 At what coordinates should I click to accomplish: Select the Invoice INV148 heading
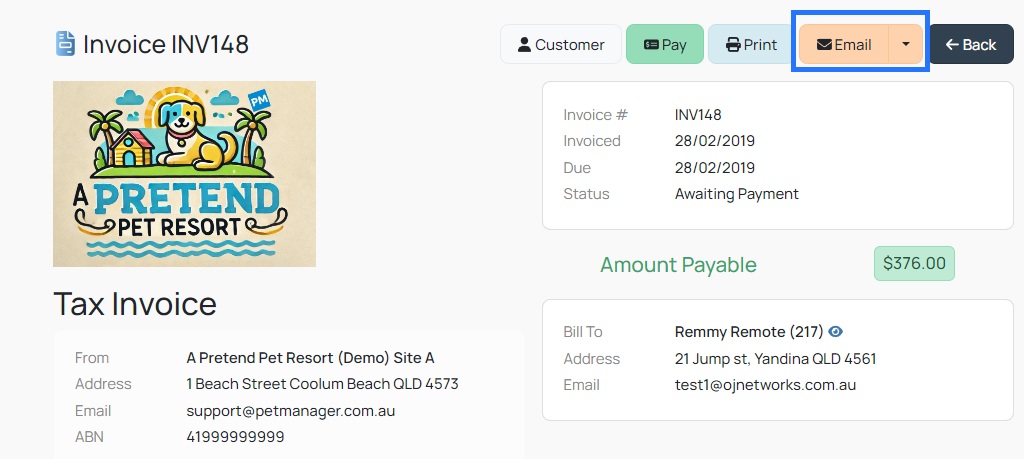166,44
